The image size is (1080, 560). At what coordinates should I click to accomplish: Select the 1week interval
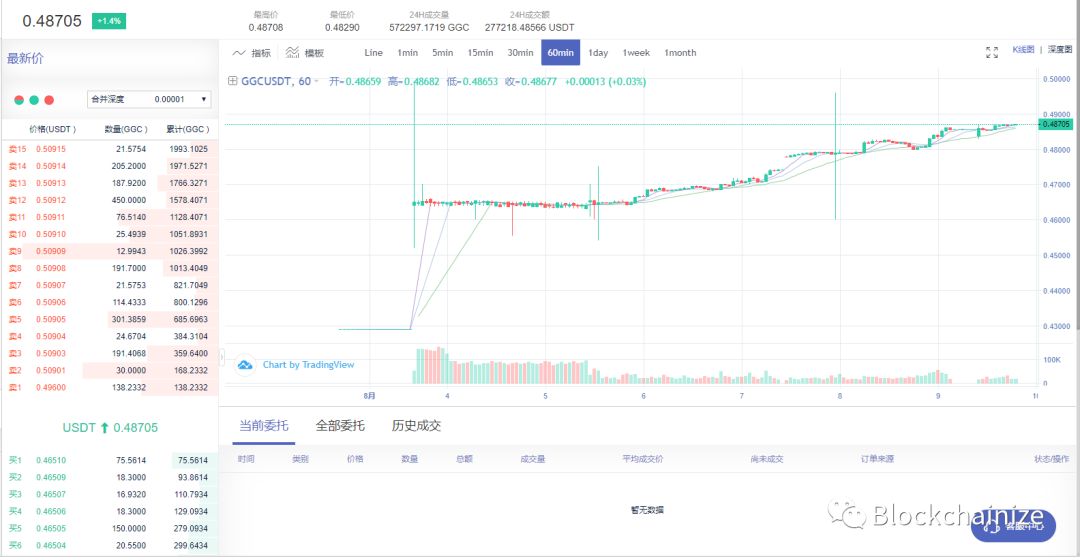coord(636,53)
